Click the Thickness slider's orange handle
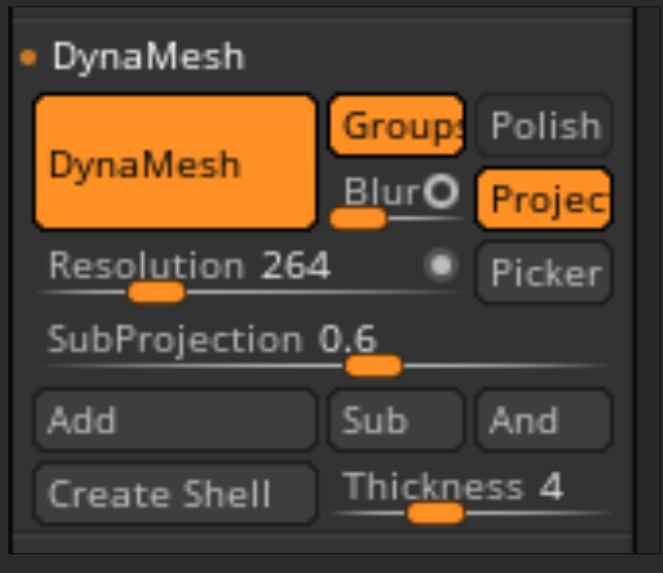This screenshot has width=663, height=573. [436, 513]
